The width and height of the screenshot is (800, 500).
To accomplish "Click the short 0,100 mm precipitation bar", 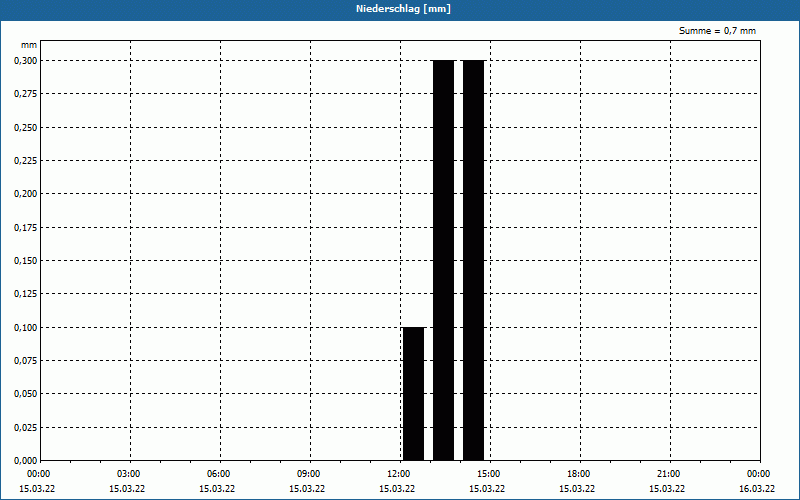I will [413, 394].
